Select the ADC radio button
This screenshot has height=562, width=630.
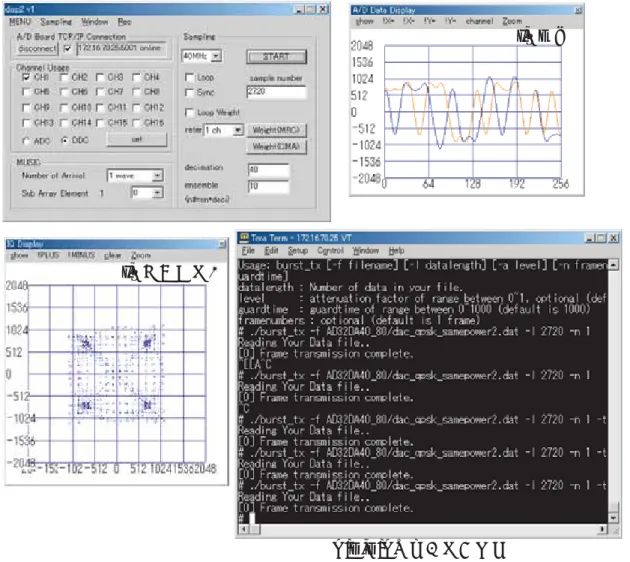pos(27,141)
